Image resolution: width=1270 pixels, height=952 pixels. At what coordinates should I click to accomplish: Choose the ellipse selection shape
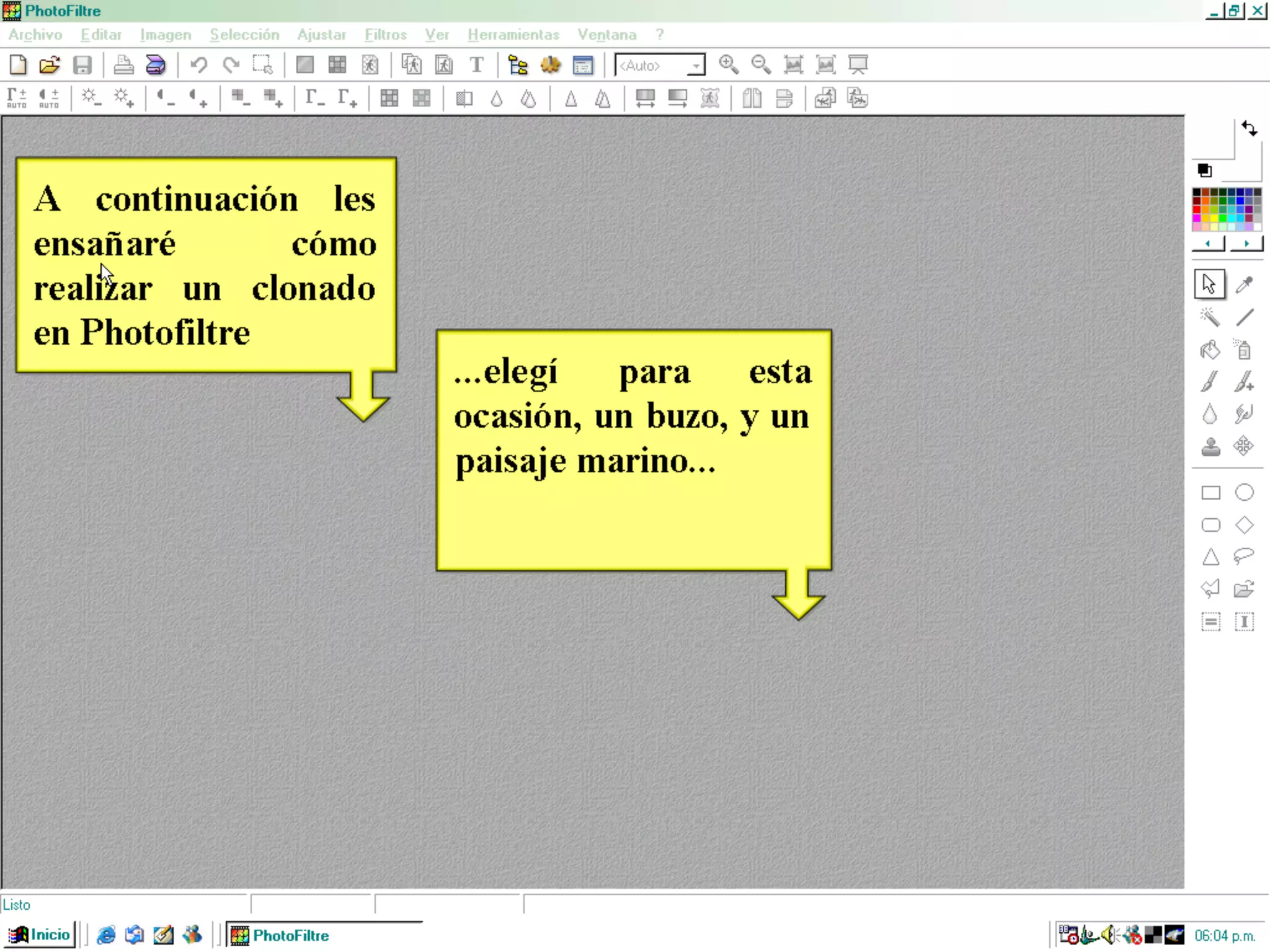tap(1244, 493)
